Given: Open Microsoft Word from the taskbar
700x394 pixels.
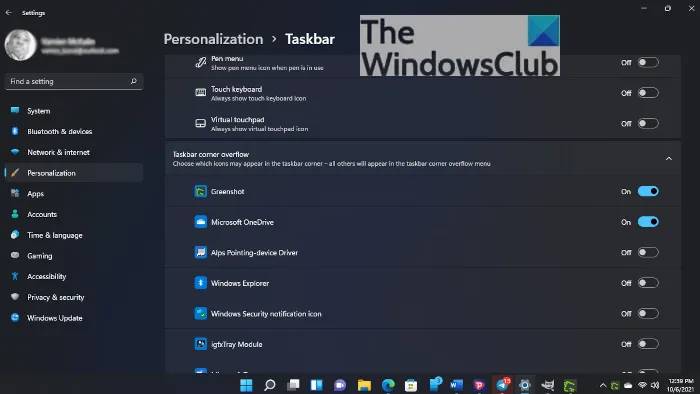Looking at the screenshot, I should [456, 385].
